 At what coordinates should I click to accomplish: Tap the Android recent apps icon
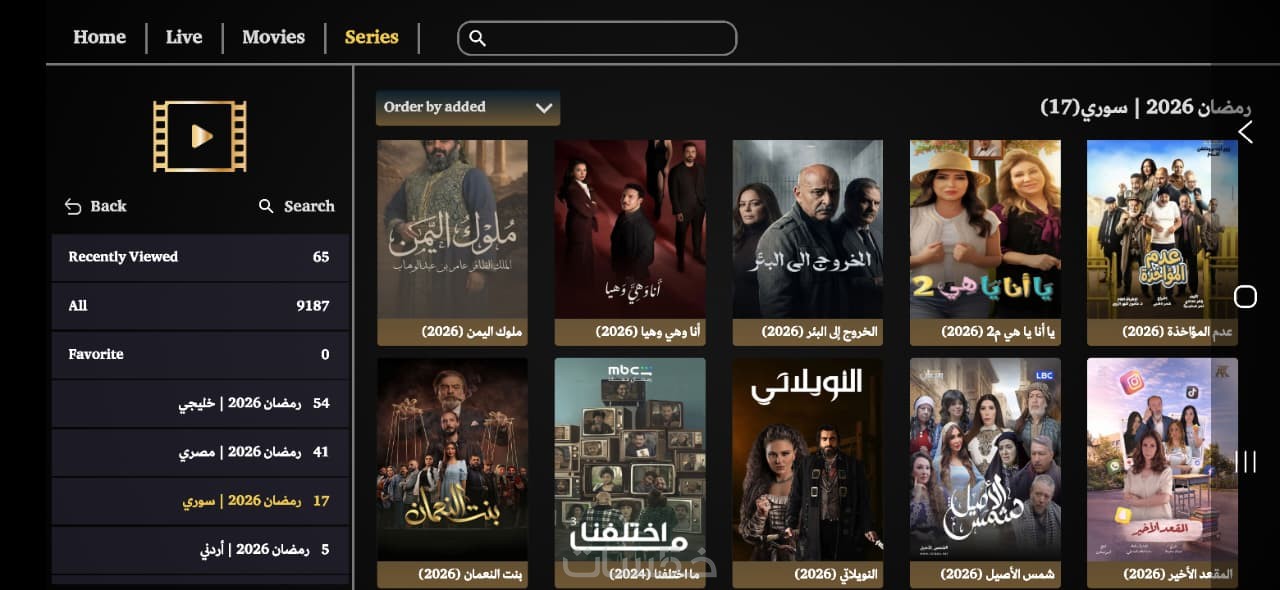[x=1245, y=461]
